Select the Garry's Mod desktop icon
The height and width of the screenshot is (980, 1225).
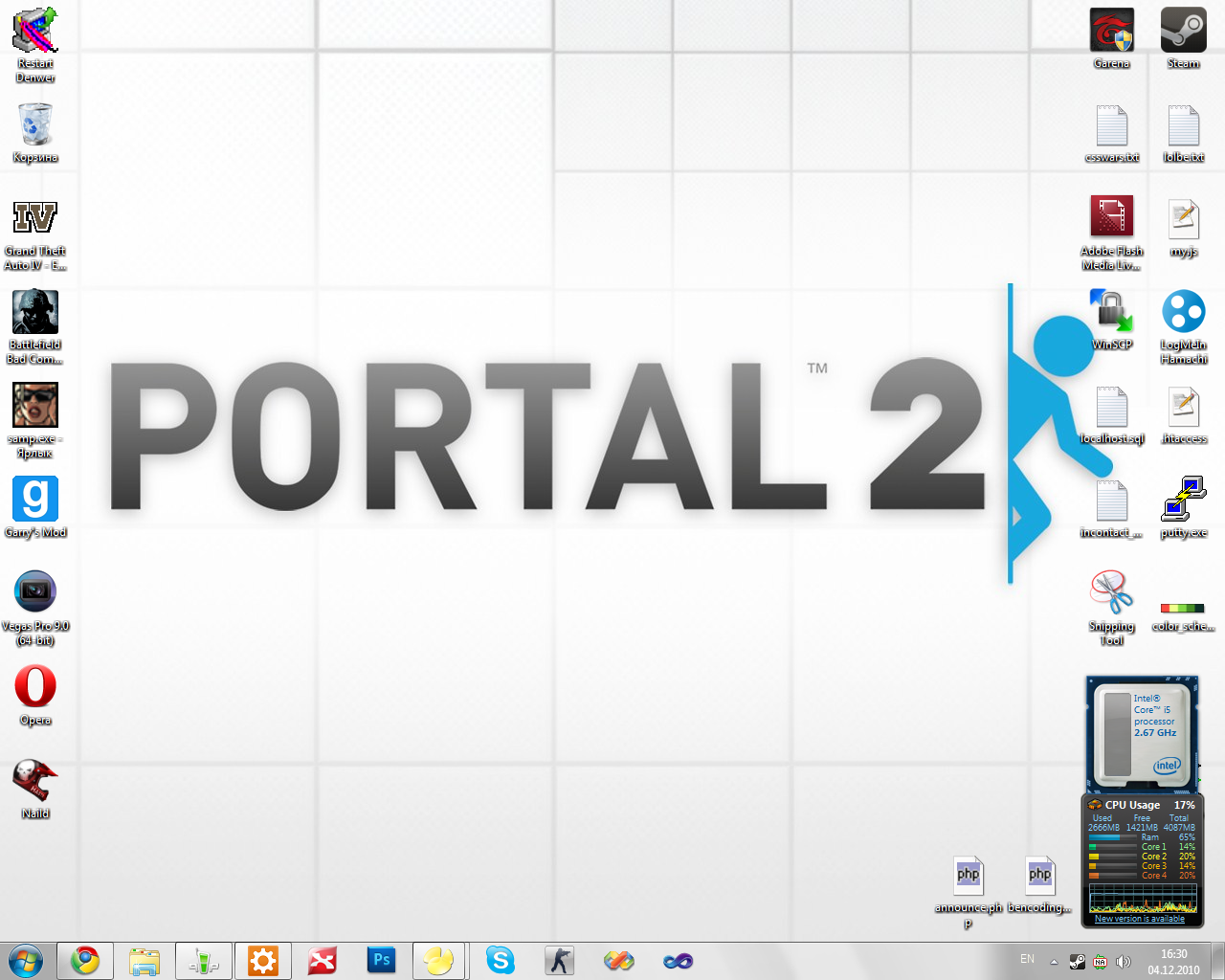tap(35, 507)
